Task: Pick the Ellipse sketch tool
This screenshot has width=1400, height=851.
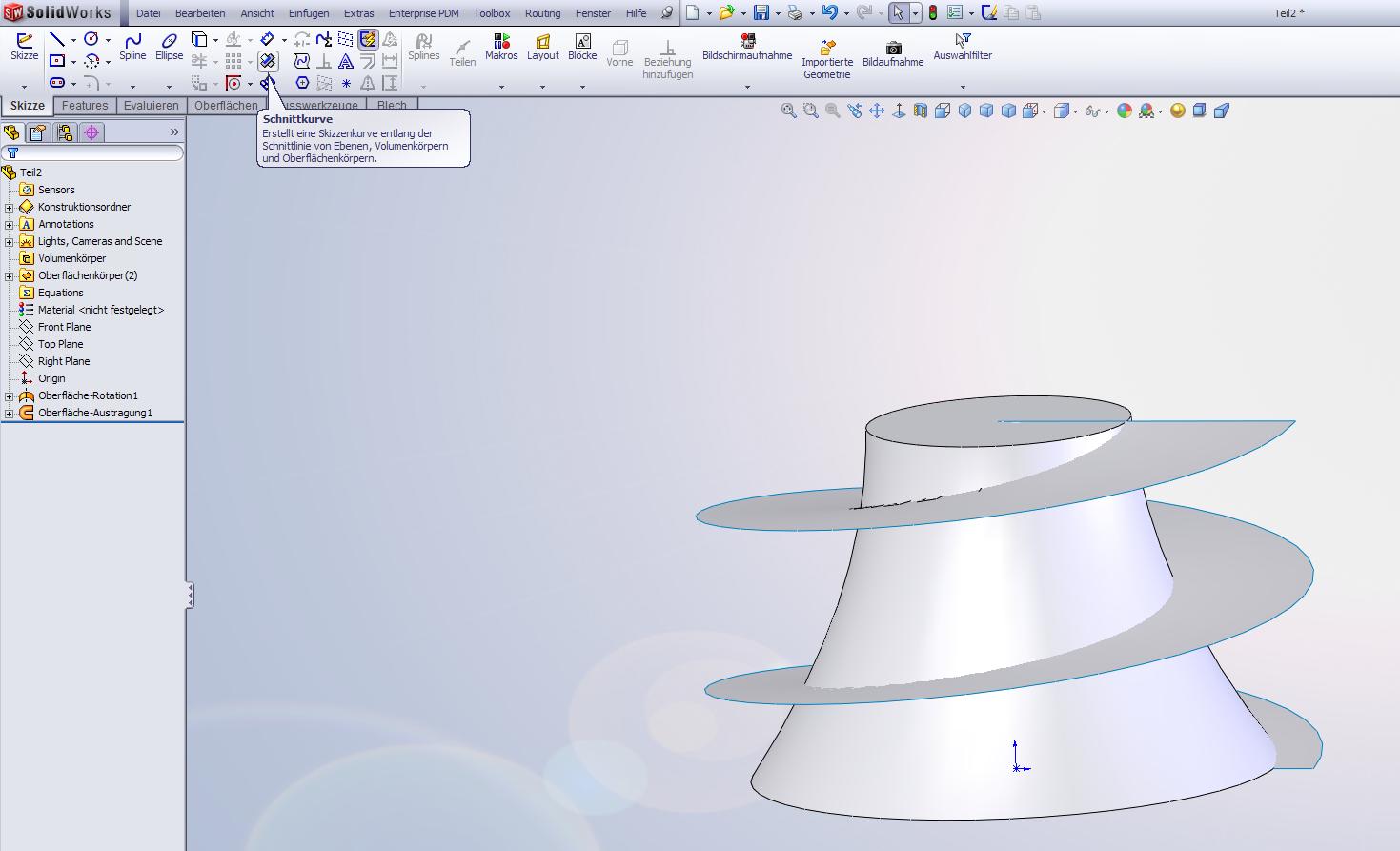Action: (169, 45)
